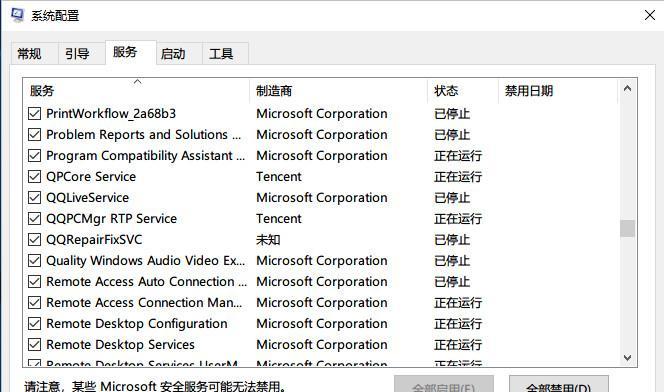
Task: Uncheck Remote Access Auto Connection checkbox
Action: click(x=34, y=282)
